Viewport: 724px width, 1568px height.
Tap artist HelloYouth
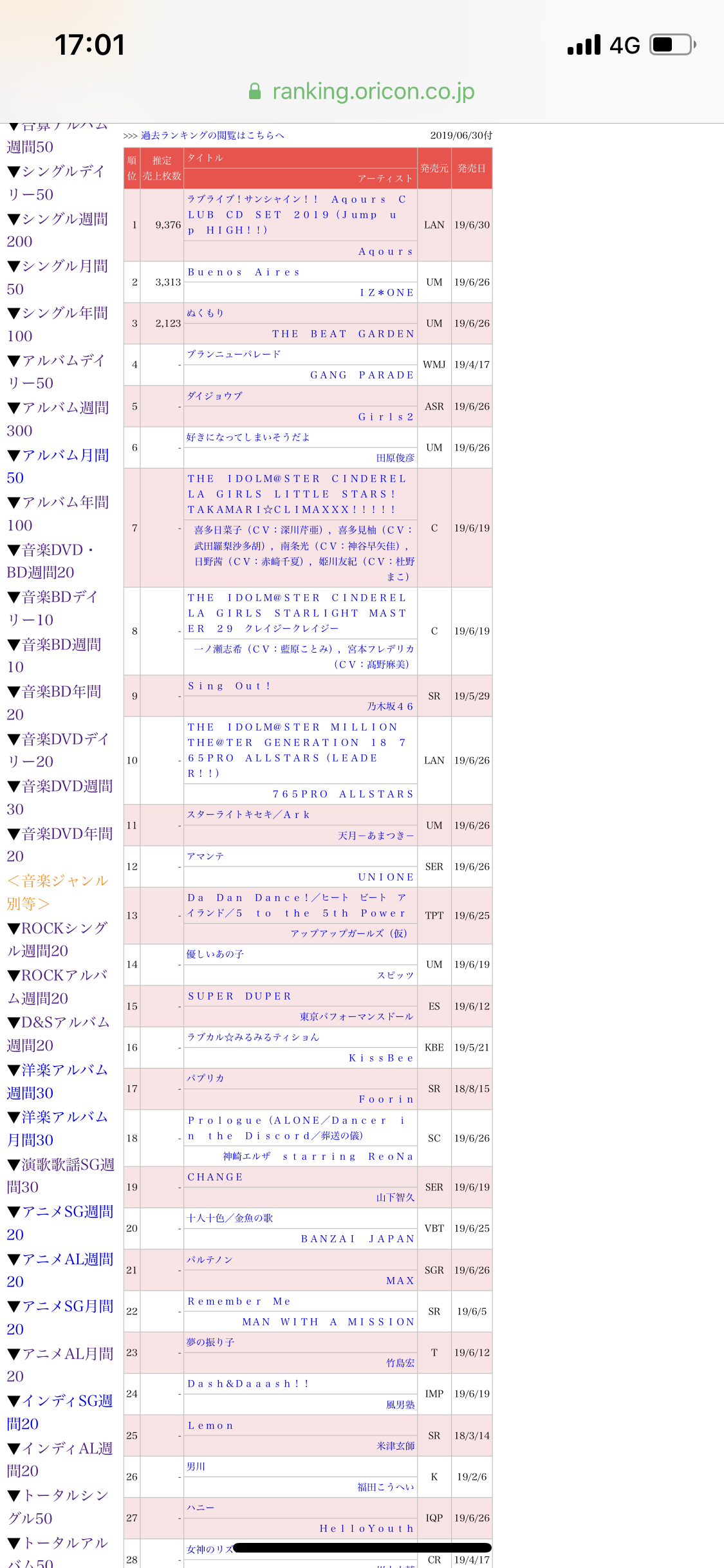367,1529
